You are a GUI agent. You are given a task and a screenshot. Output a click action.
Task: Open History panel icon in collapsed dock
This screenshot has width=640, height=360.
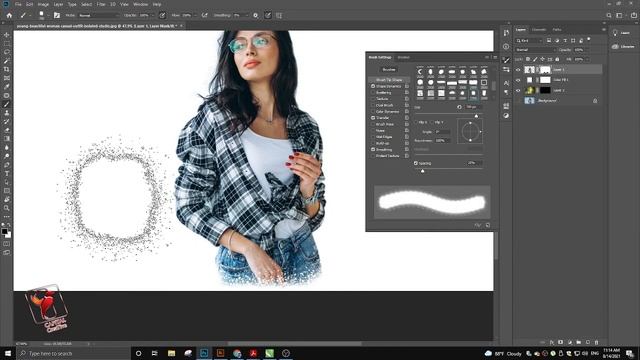[x=506, y=33]
